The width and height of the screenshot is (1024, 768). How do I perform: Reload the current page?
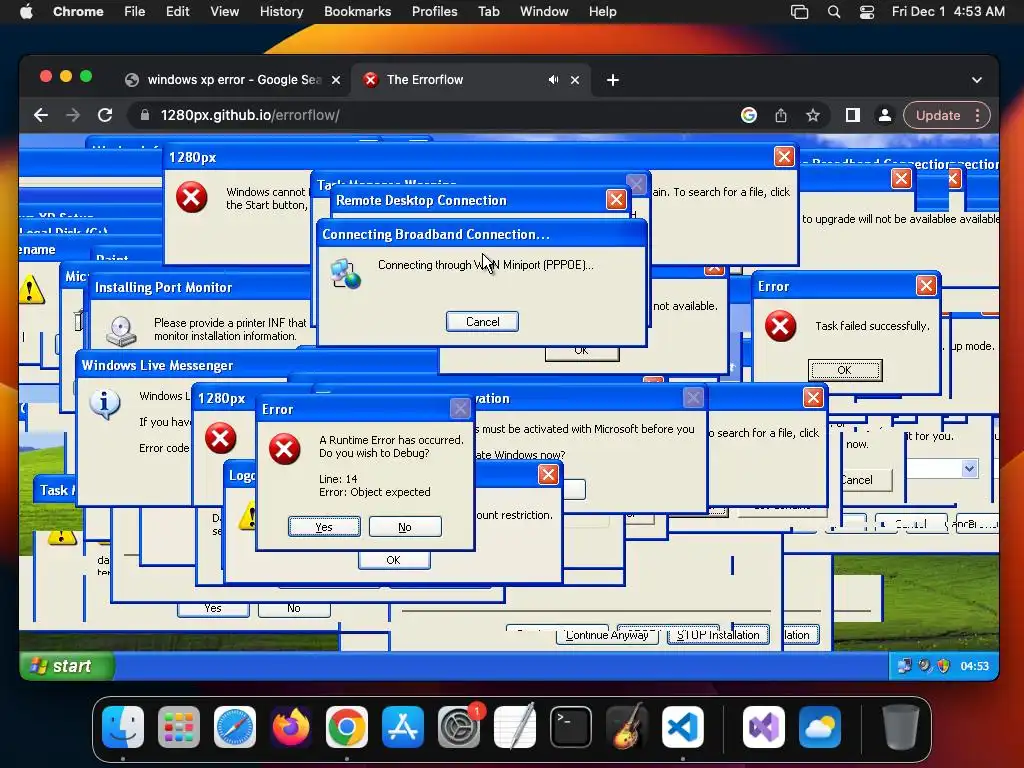pyautogui.click(x=105, y=116)
